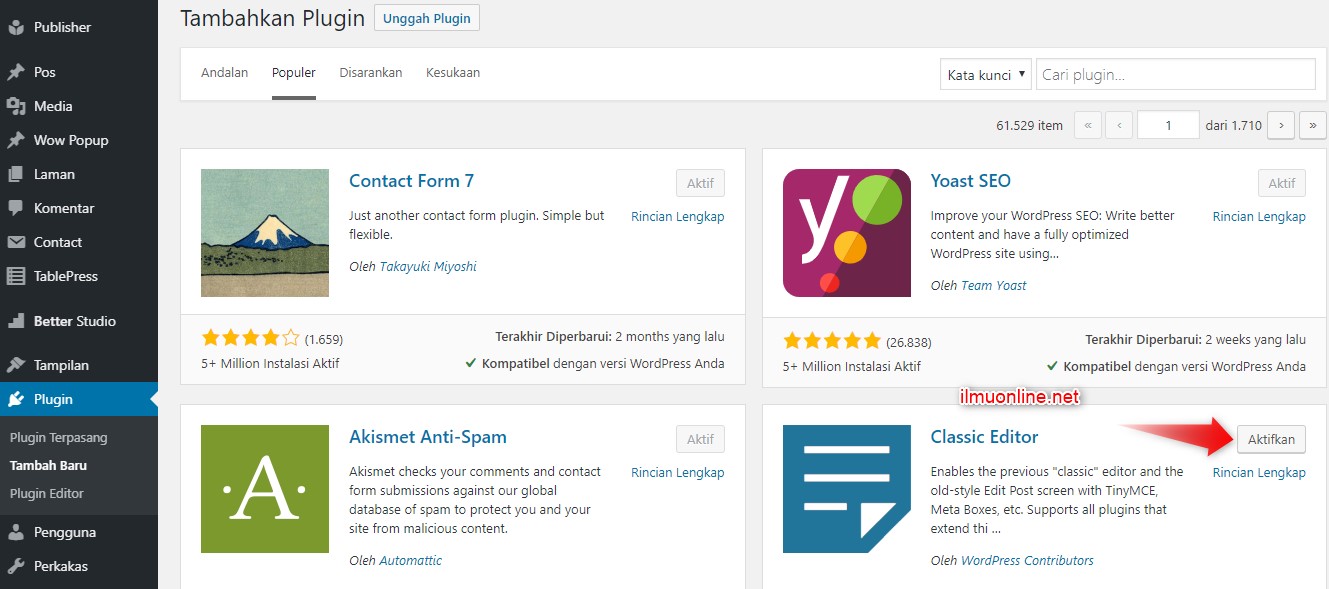Open Perkakas via the wrench icon
Viewport: 1329px width, 589px height.
[x=16, y=566]
